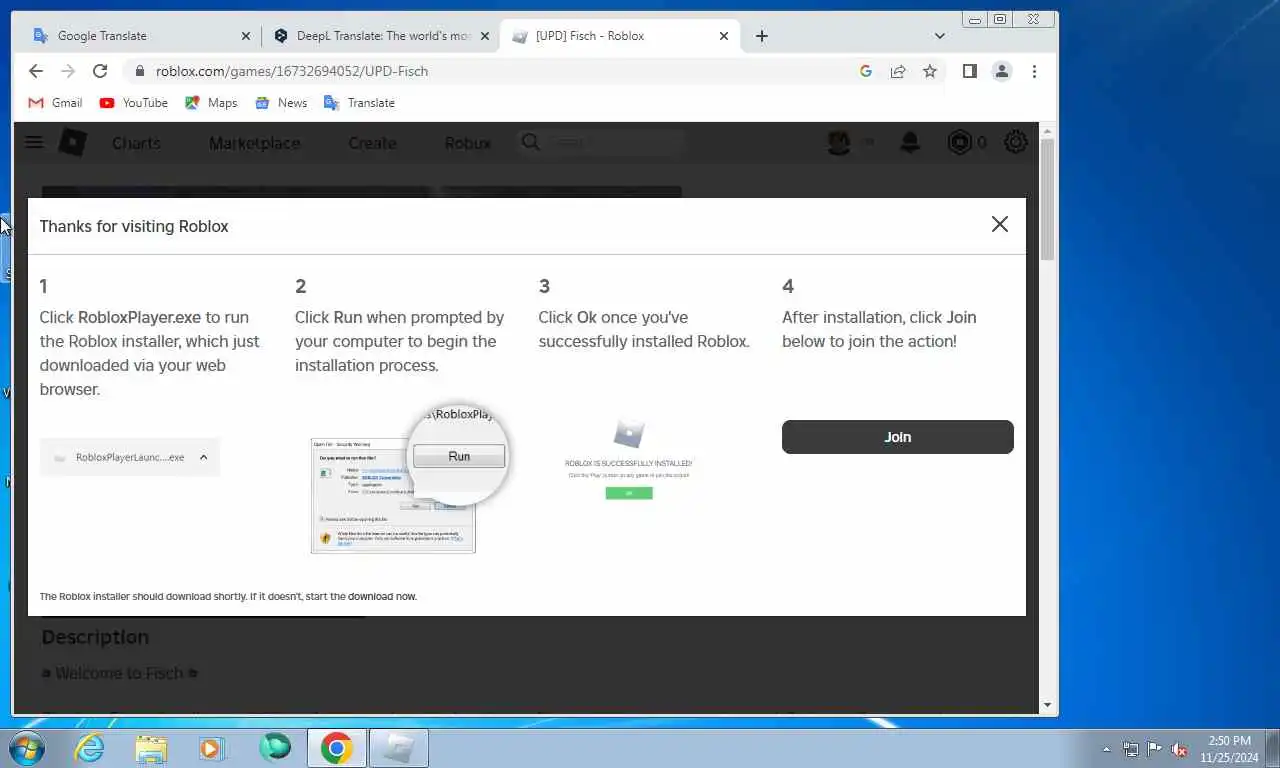
Task: Open Windows Media Player from taskbar
Action: pyautogui.click(x=212, y=748)
